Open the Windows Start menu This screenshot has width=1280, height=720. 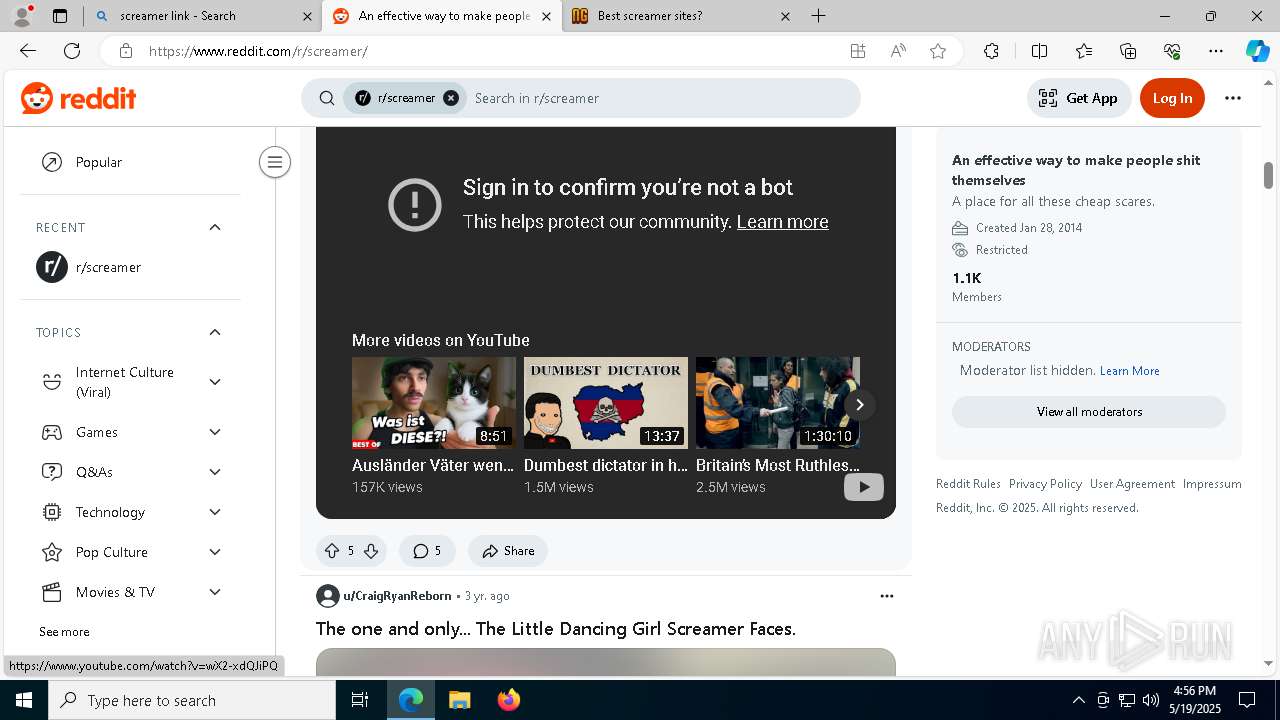click(x=24, y=700)
